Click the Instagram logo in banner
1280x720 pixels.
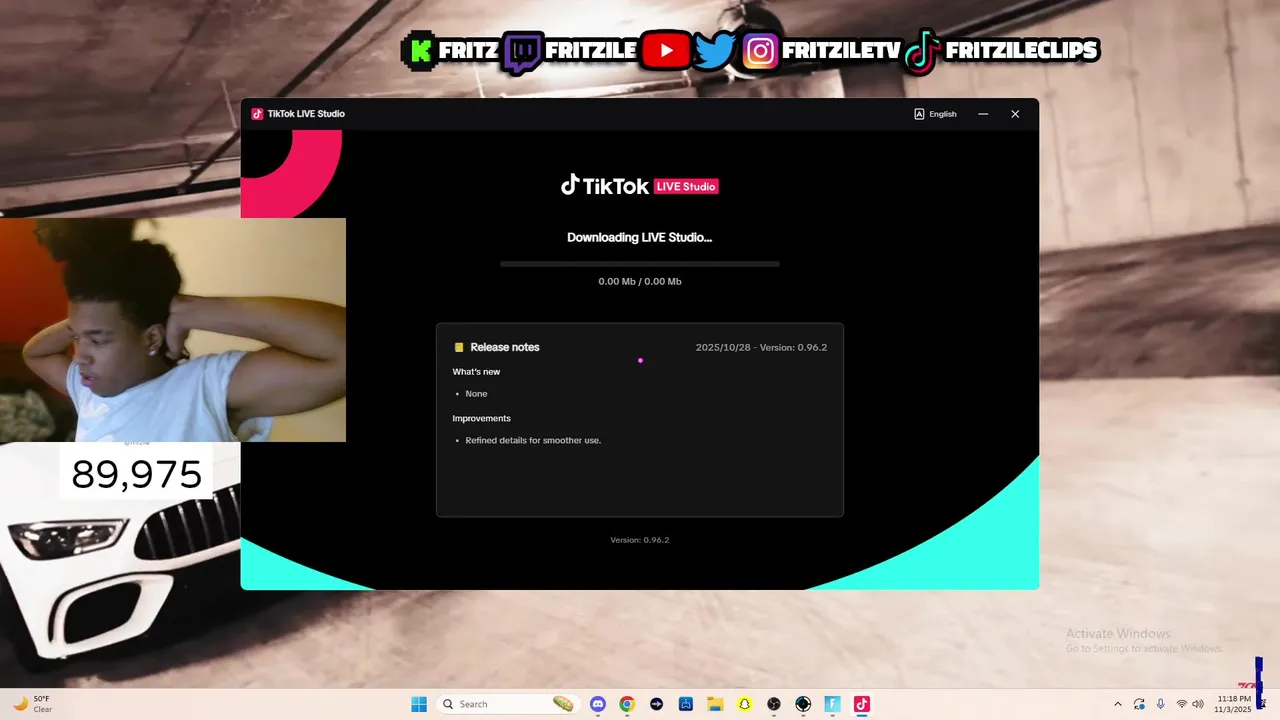tap(760, 51)
